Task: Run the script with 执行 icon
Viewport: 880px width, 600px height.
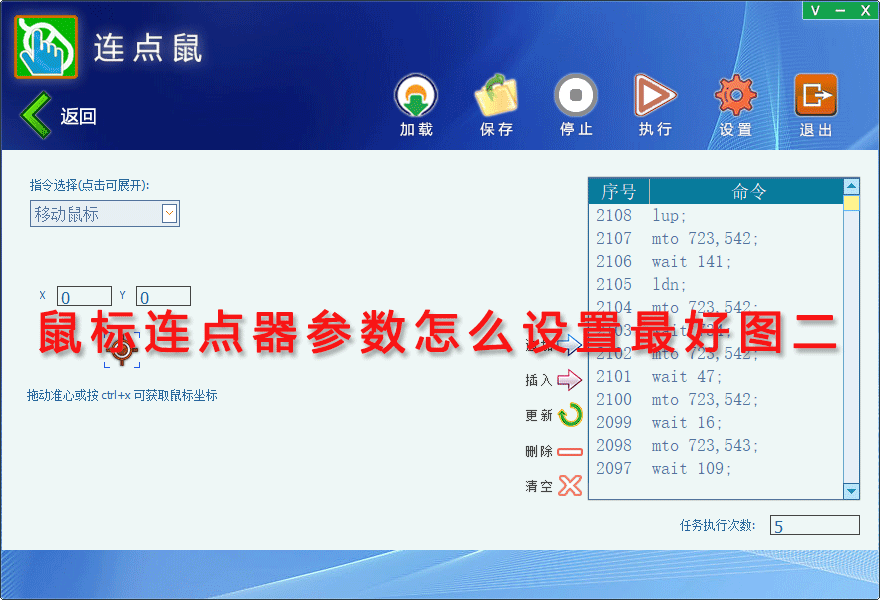Action: [x=655, y=95]
